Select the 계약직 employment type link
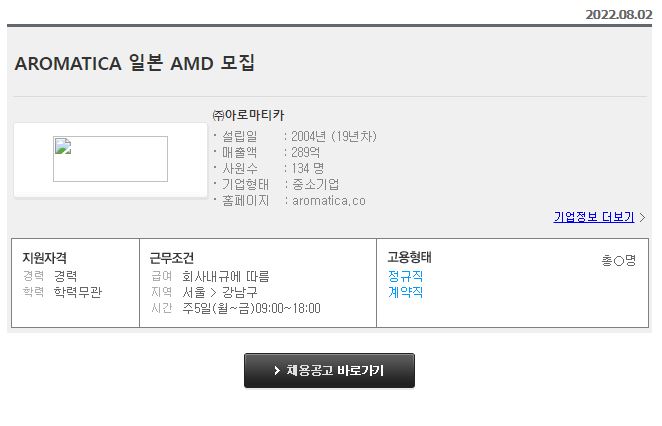 [x=405, y=292]
